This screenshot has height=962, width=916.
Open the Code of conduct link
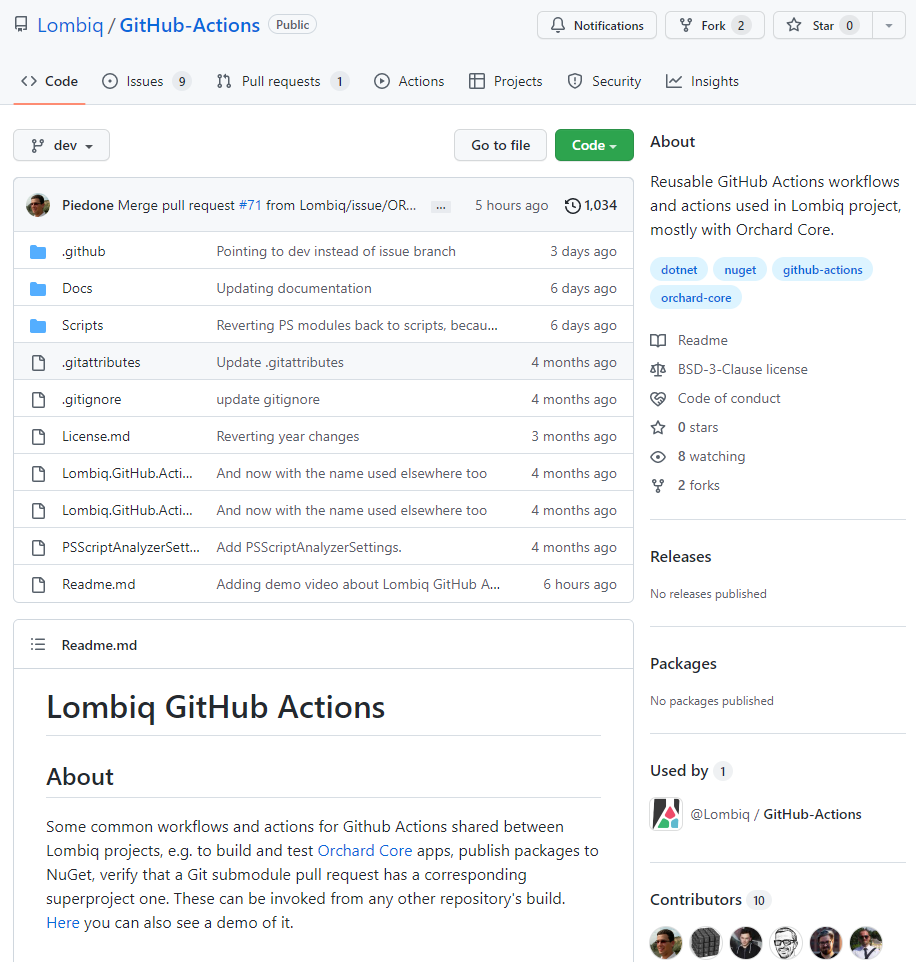729,398
